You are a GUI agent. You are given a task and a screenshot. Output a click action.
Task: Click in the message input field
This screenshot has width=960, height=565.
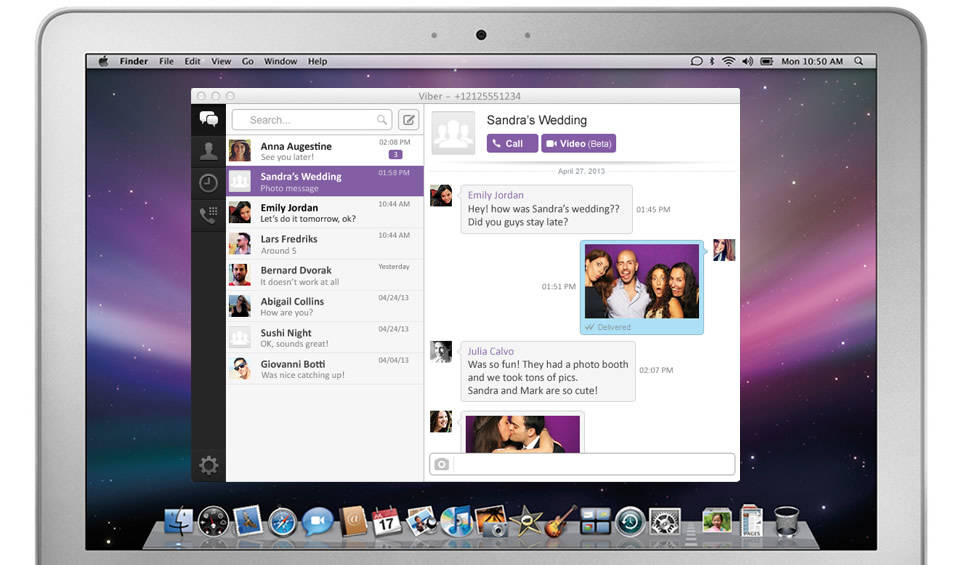[x=593, y=465]
